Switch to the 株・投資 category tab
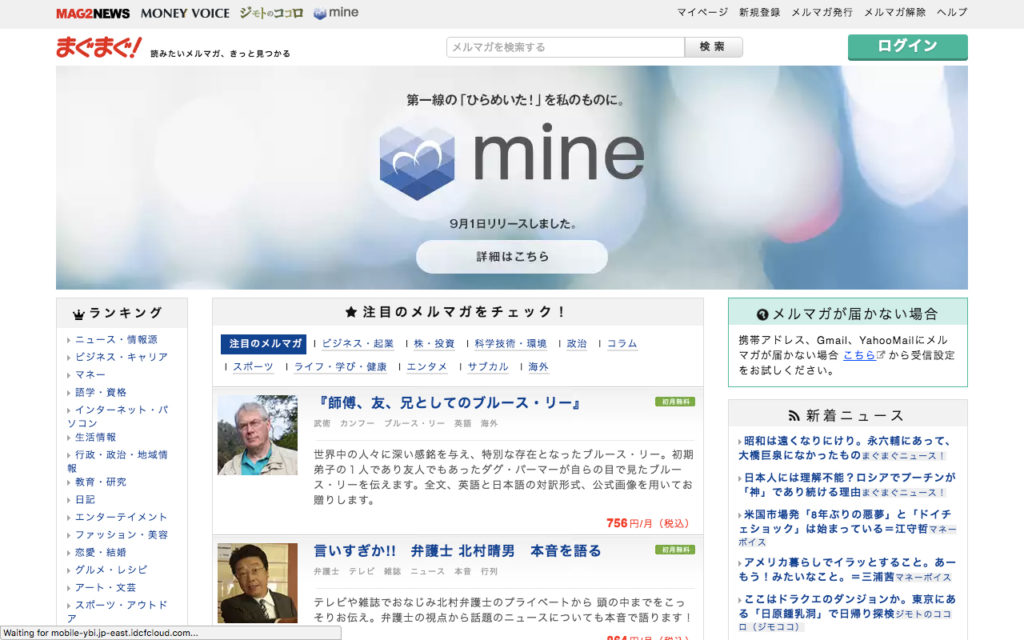Image resolution: width=1024 pixels, height=640 pixels. pos(434,344)
